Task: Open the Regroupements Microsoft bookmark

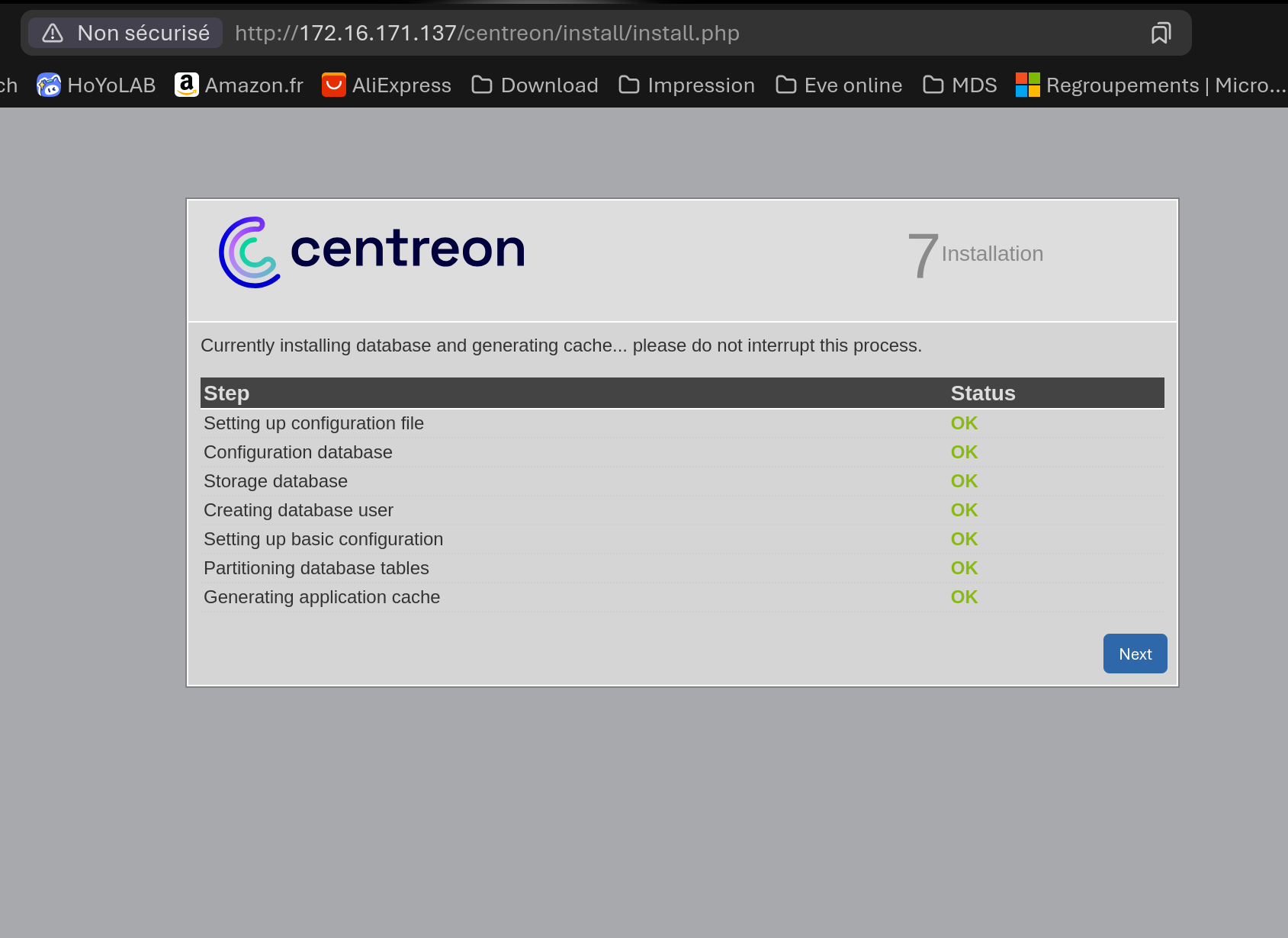Action: [1151, 85]
